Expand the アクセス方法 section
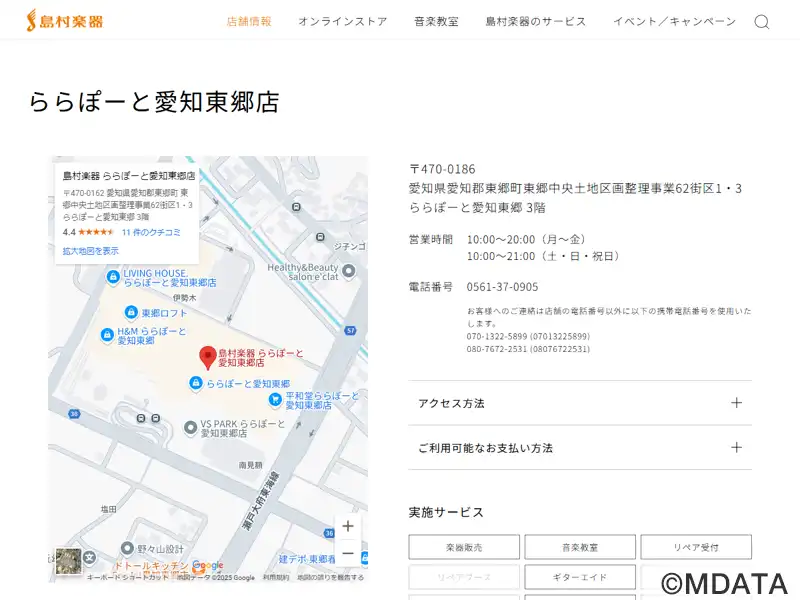Screen dimensions: 800x600 (580, 403)
